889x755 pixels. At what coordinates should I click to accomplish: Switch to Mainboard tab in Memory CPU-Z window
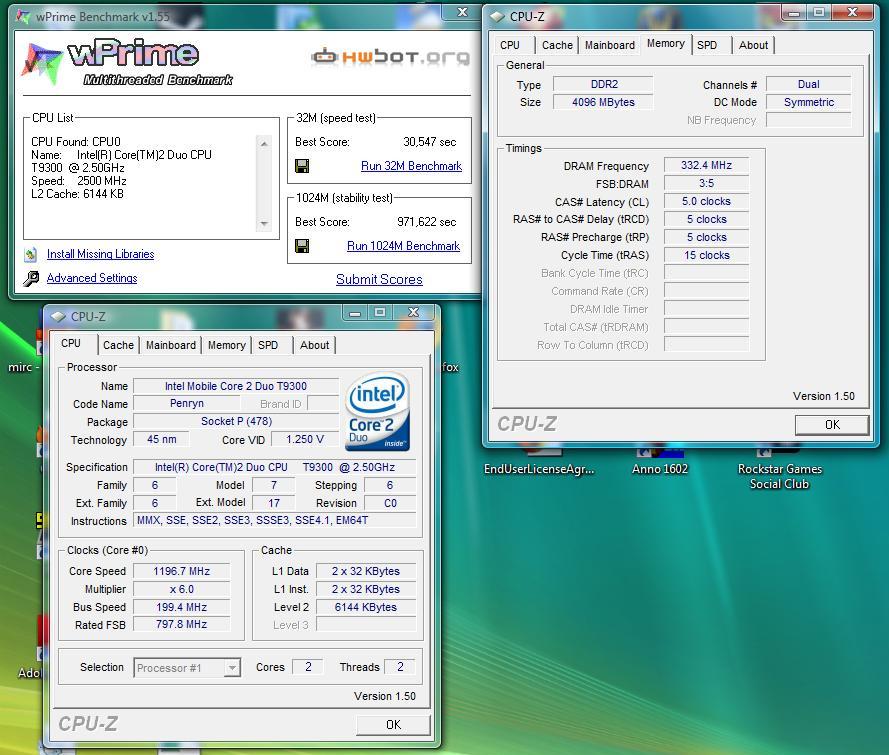pos(609,45)
